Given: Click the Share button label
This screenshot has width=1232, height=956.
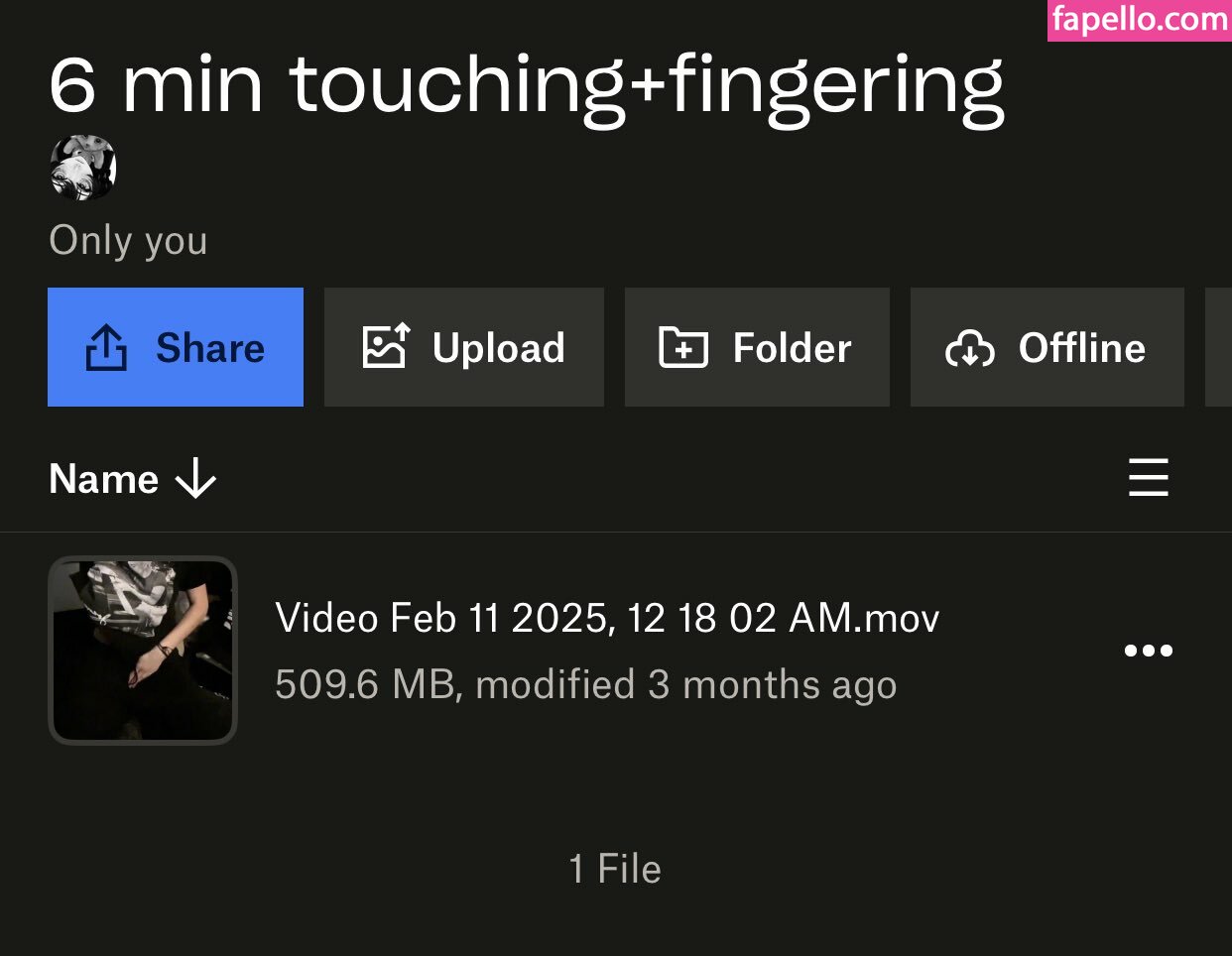Looking at the screenshot, I should (210, 348).
